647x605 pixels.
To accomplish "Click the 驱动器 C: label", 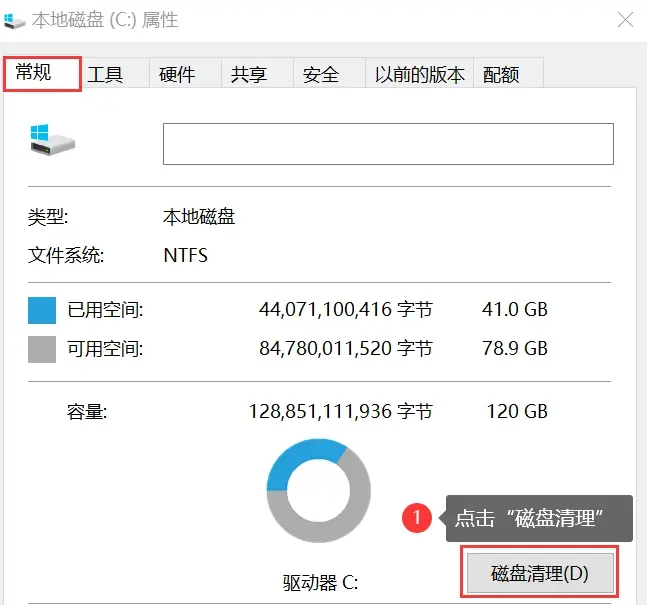I will pyautogui.click(x=320, y=583).
